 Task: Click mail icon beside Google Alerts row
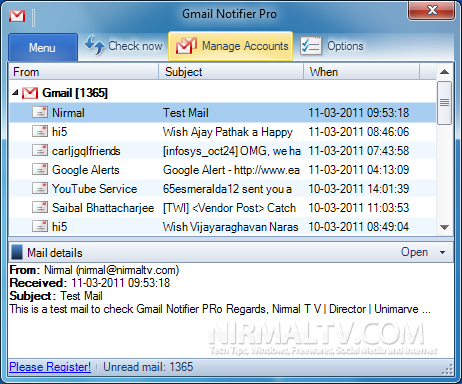pos(40,169)
